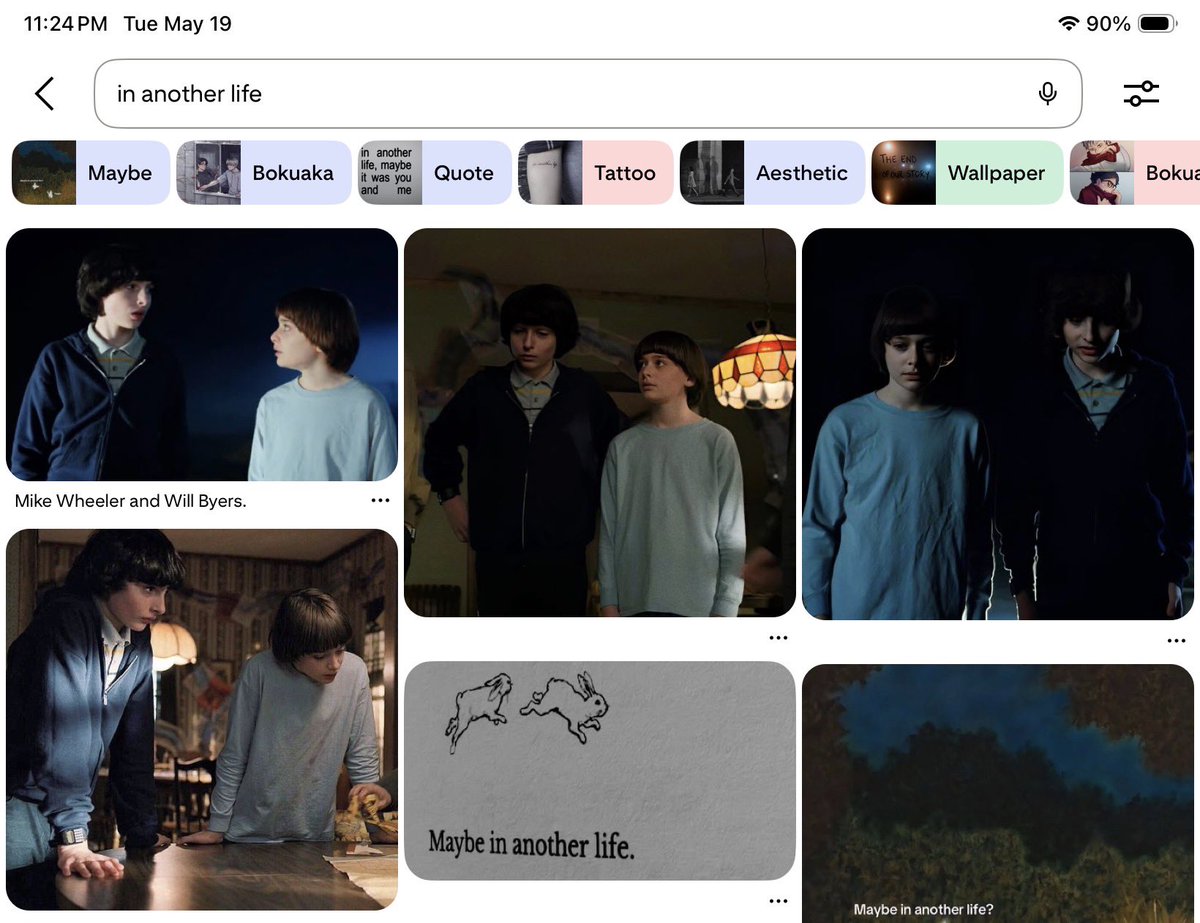Select the Maybe filter chip
Viewport: 1200px width, 923px height.
pos(90,173)
